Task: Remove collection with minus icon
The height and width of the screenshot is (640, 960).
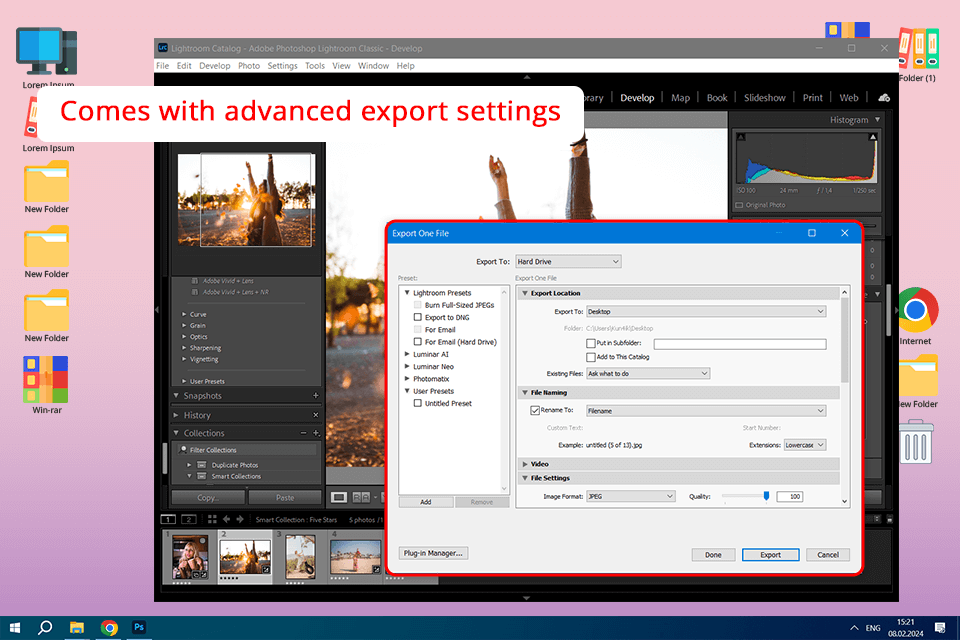Action: pyautogui.click(x=303, y=433)
